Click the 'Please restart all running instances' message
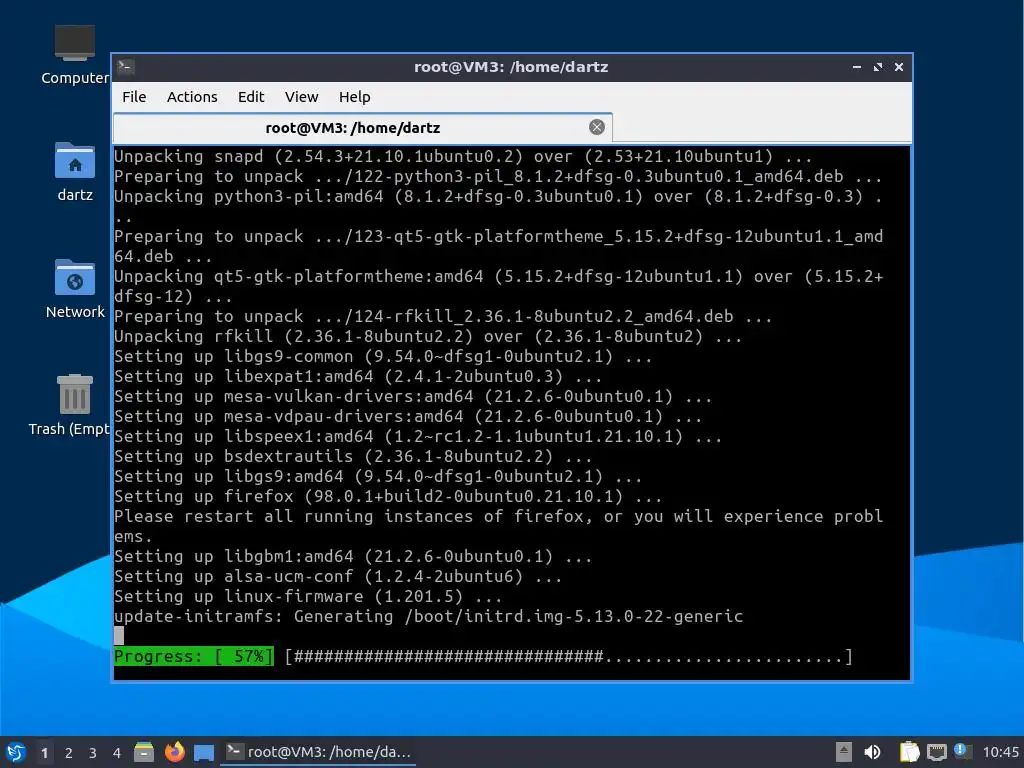Screen dimensions: 1024x768 click(498, 526)
